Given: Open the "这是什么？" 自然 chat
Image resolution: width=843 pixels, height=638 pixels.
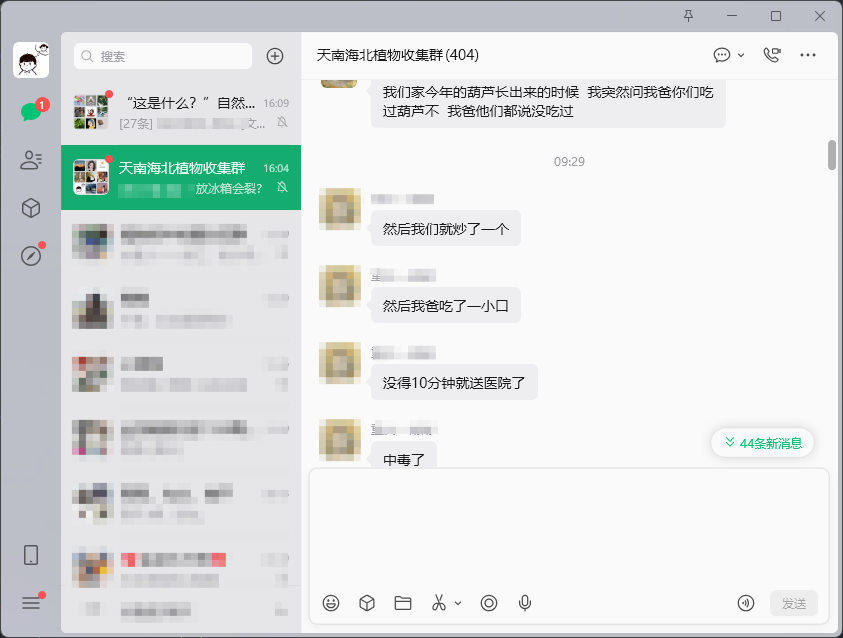Looking at the screenshot, I should (181, 112).
